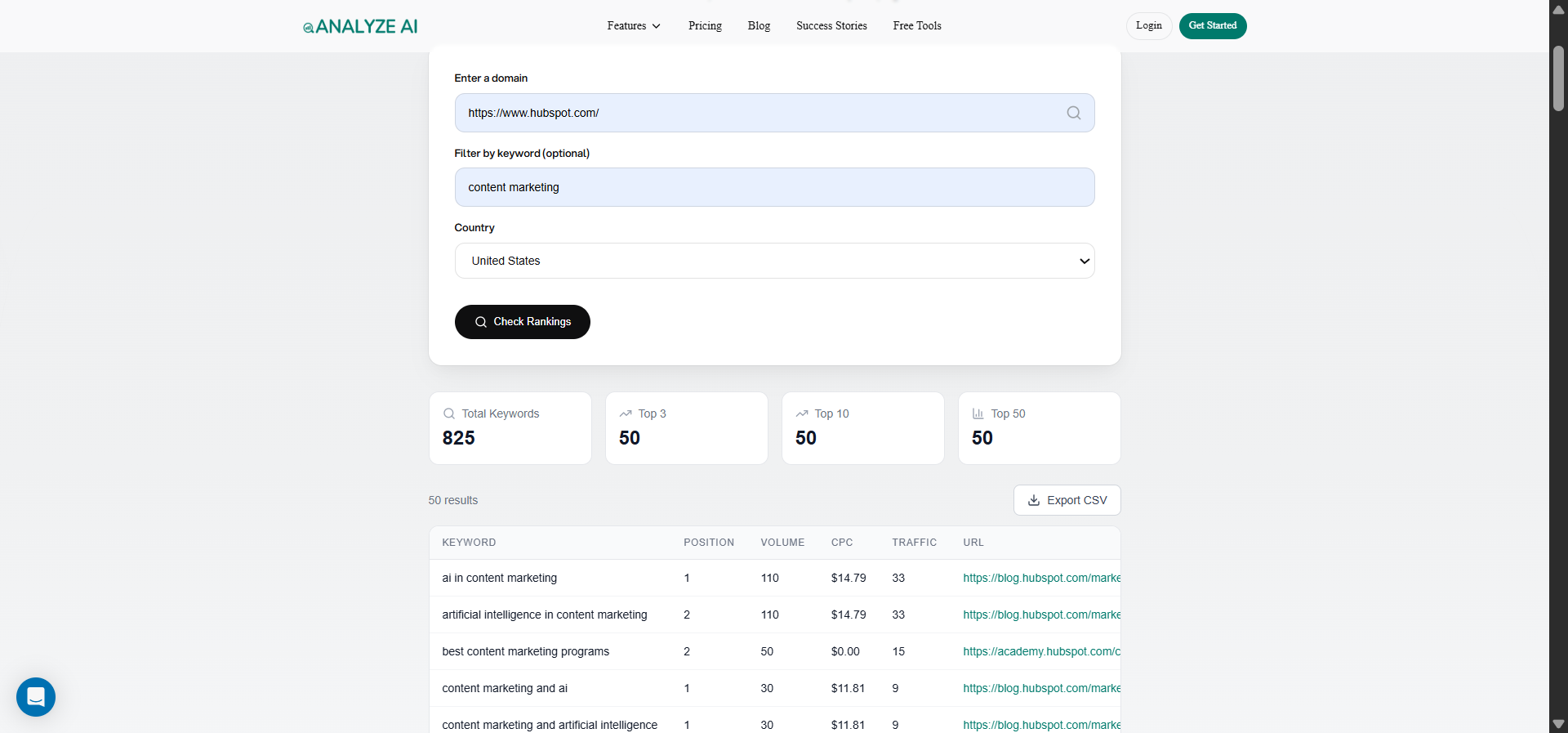
Task: Click the 'Top 10' card label
Action: pyautogui.click(x=831, y=413)
